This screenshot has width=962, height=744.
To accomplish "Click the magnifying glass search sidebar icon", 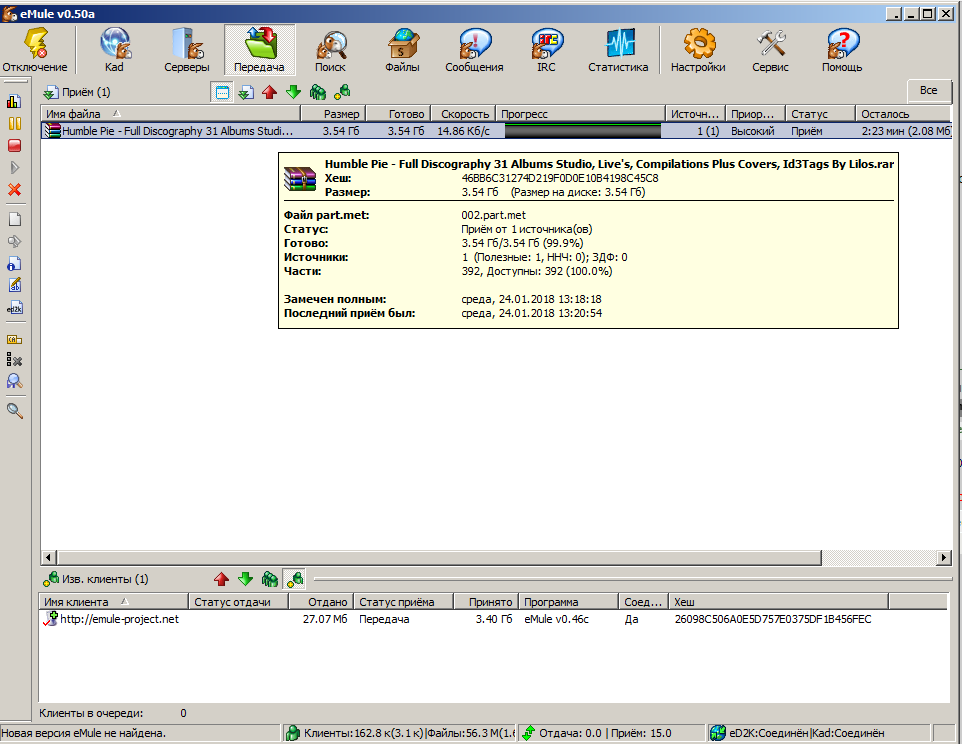I will [14, 410].
